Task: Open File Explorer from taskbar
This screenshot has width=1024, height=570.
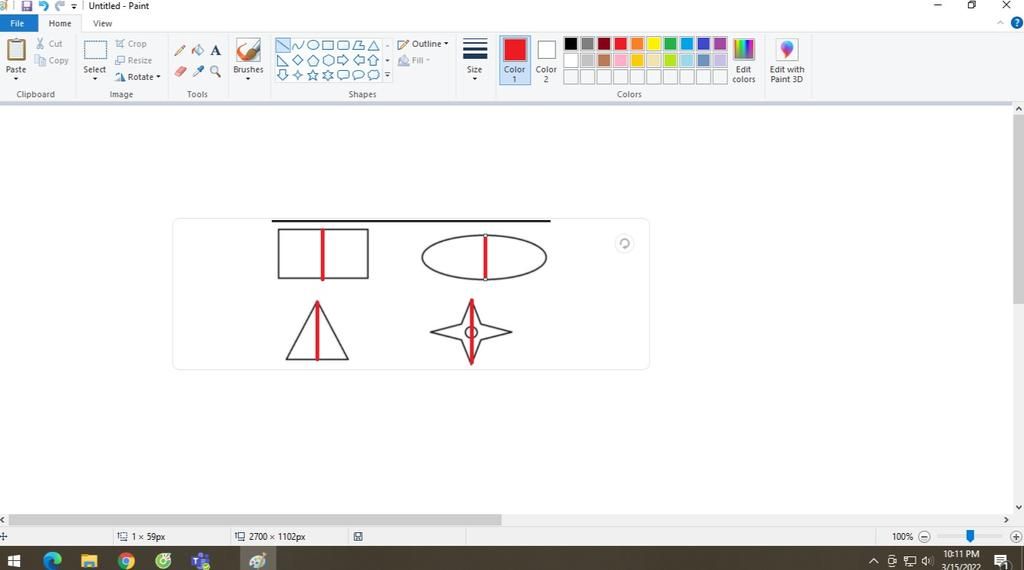Action: [x=89, y=560]
